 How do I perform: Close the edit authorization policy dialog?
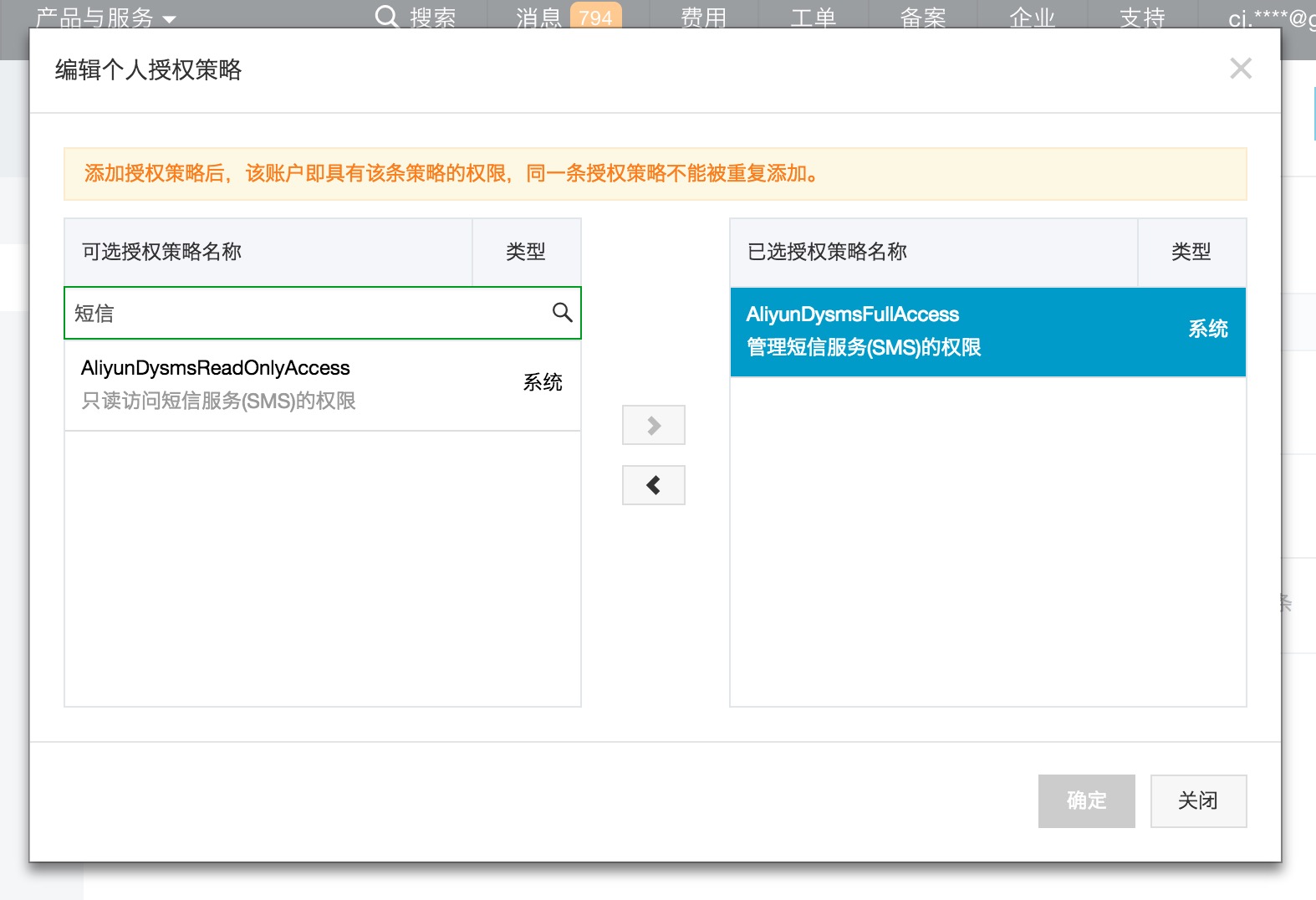[1241, 69]
